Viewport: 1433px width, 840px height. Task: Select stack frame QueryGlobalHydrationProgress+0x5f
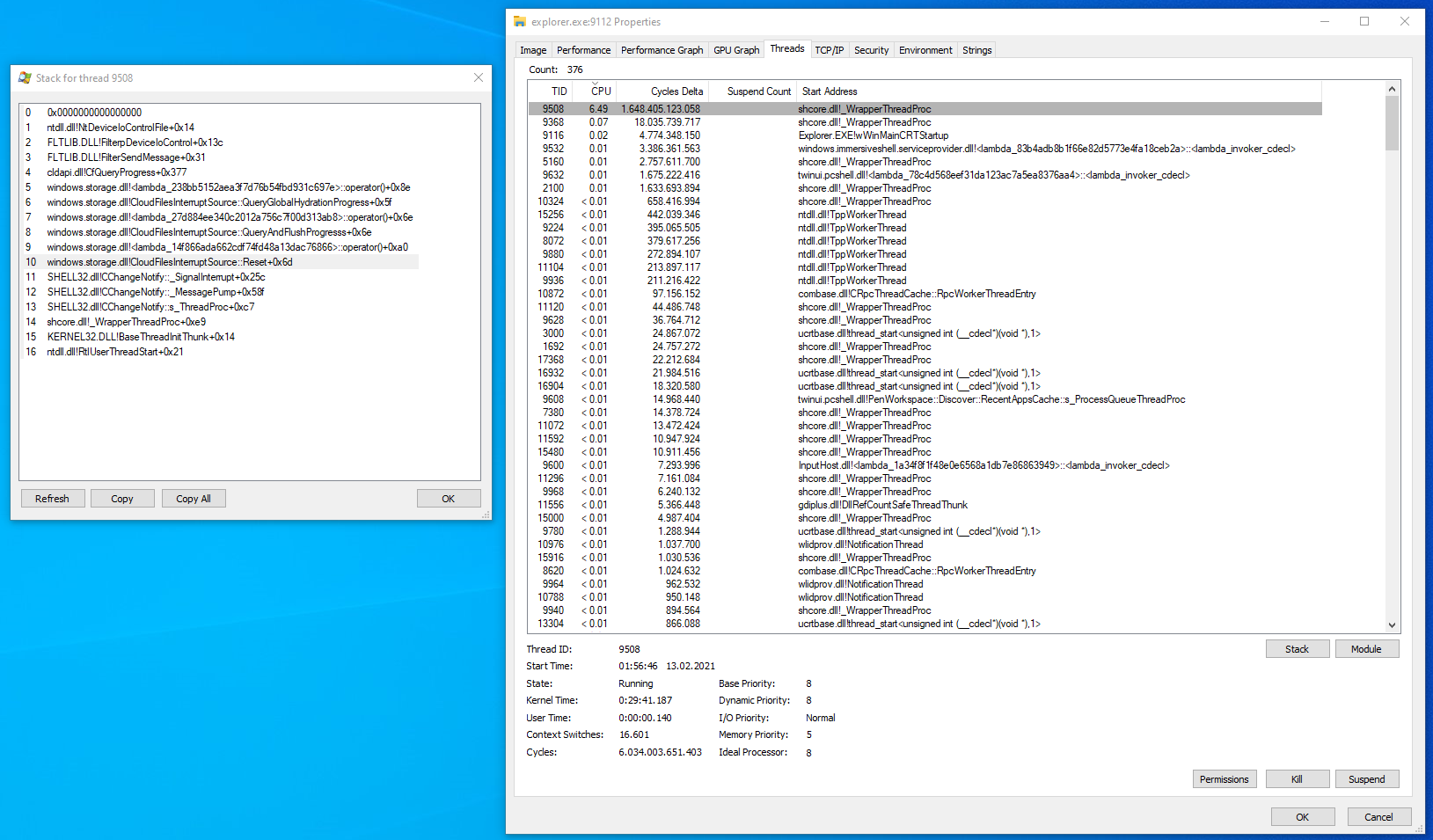220,202
